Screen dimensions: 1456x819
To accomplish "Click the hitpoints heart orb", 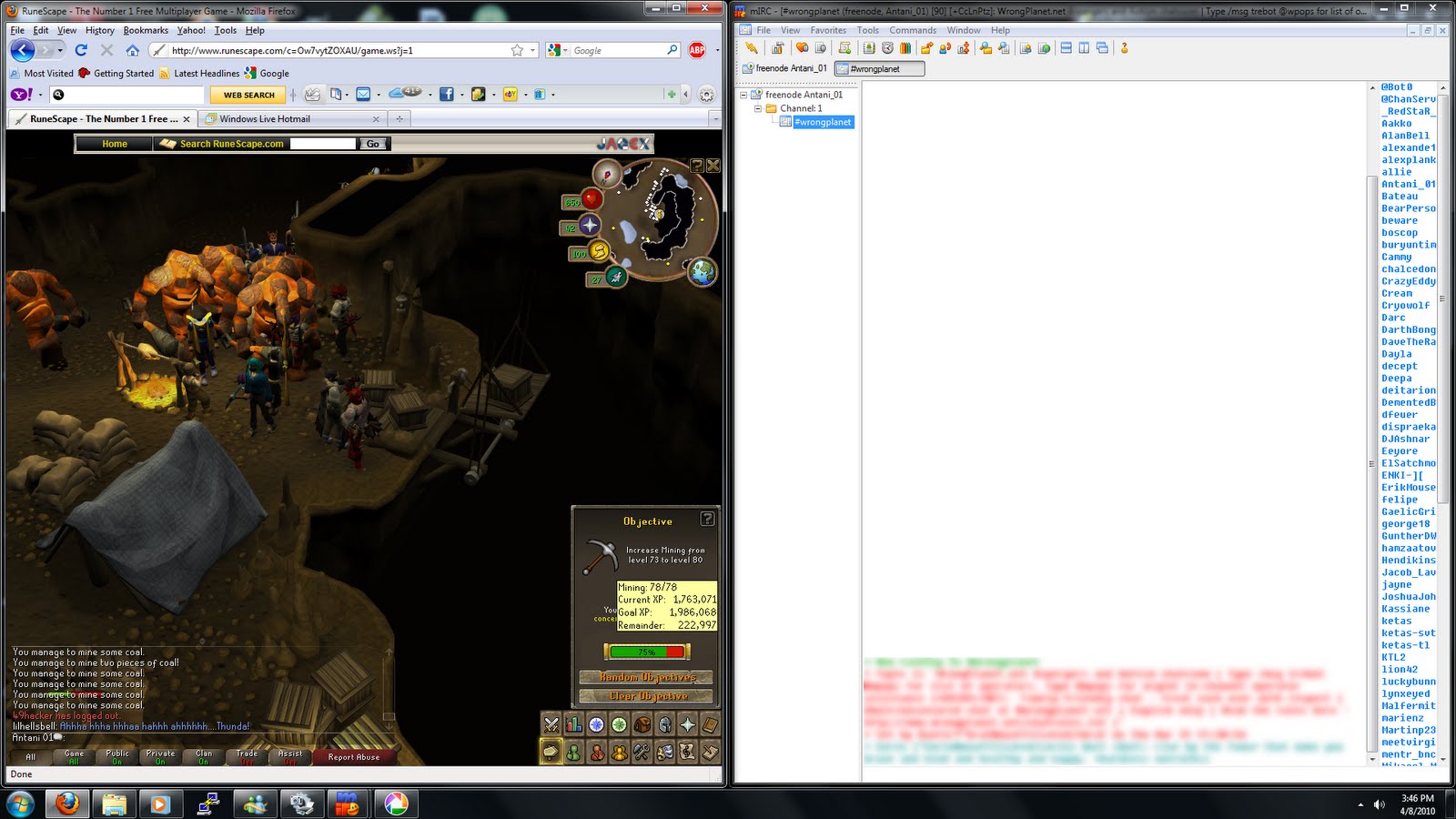I will [591, 197].
